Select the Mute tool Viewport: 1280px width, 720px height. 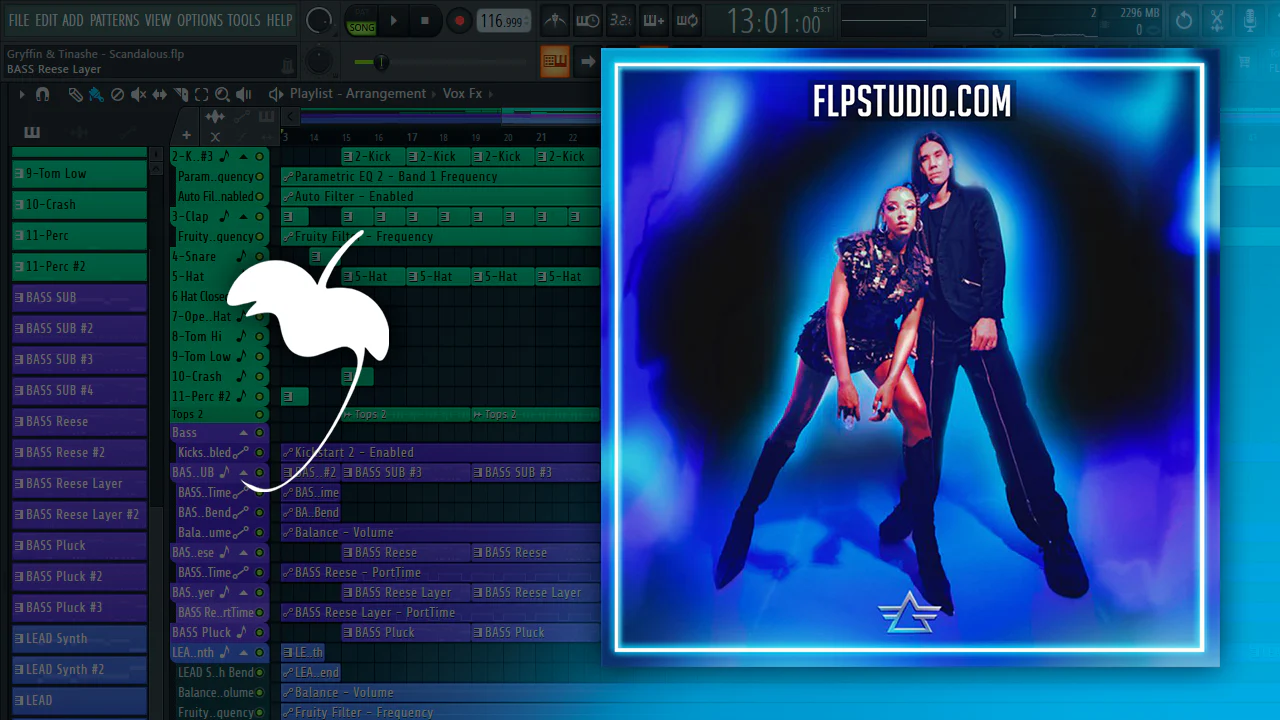point(138,94)
